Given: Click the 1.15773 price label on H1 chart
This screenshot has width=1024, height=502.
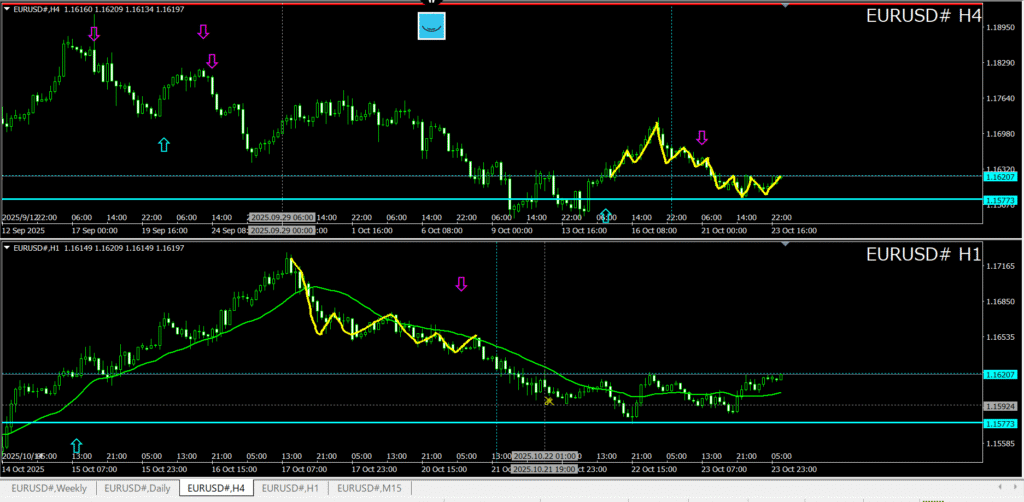Looking at the screenshot, I should 1001,423.
